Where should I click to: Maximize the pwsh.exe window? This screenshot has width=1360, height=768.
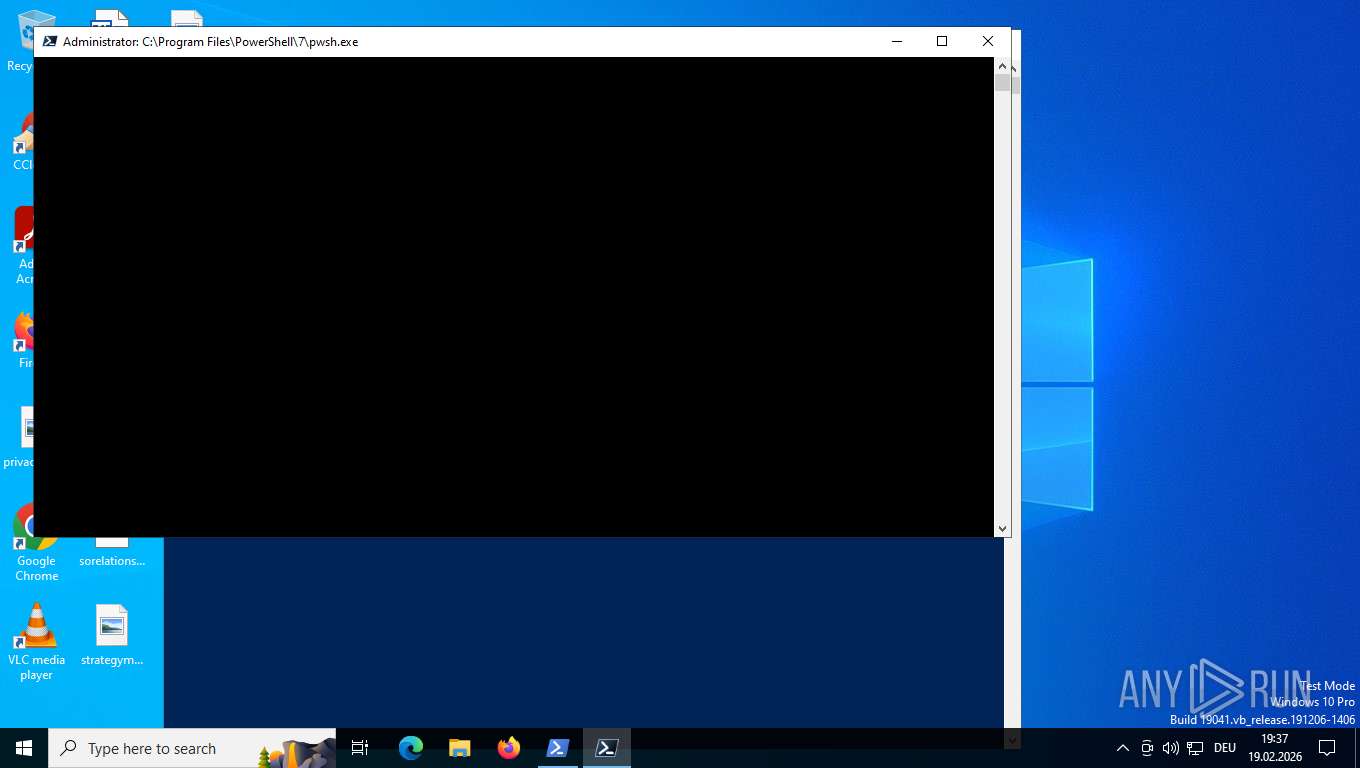[x=941, y=41]
